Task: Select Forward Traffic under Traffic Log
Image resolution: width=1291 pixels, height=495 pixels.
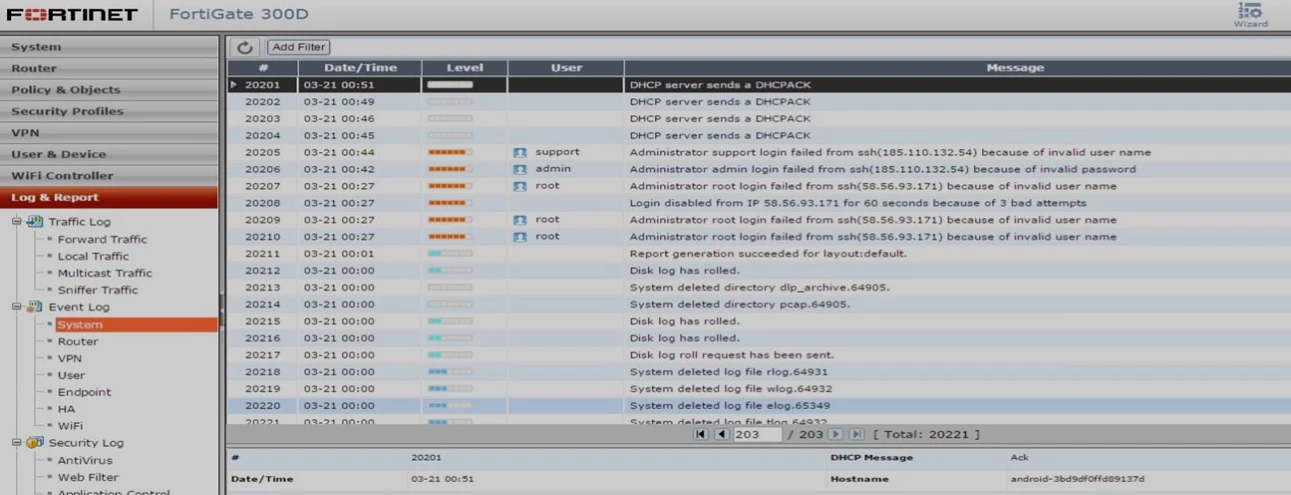Action: [x=102, y=239]
